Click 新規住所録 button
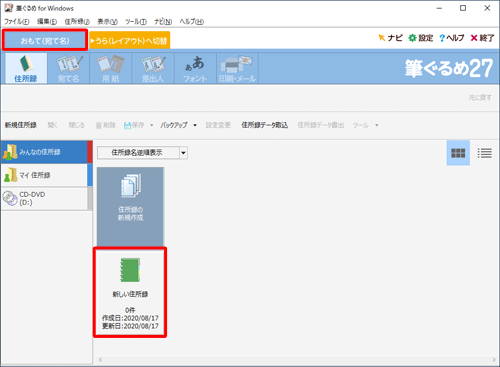The image size is (500, 367). click(x=21, y=125)
